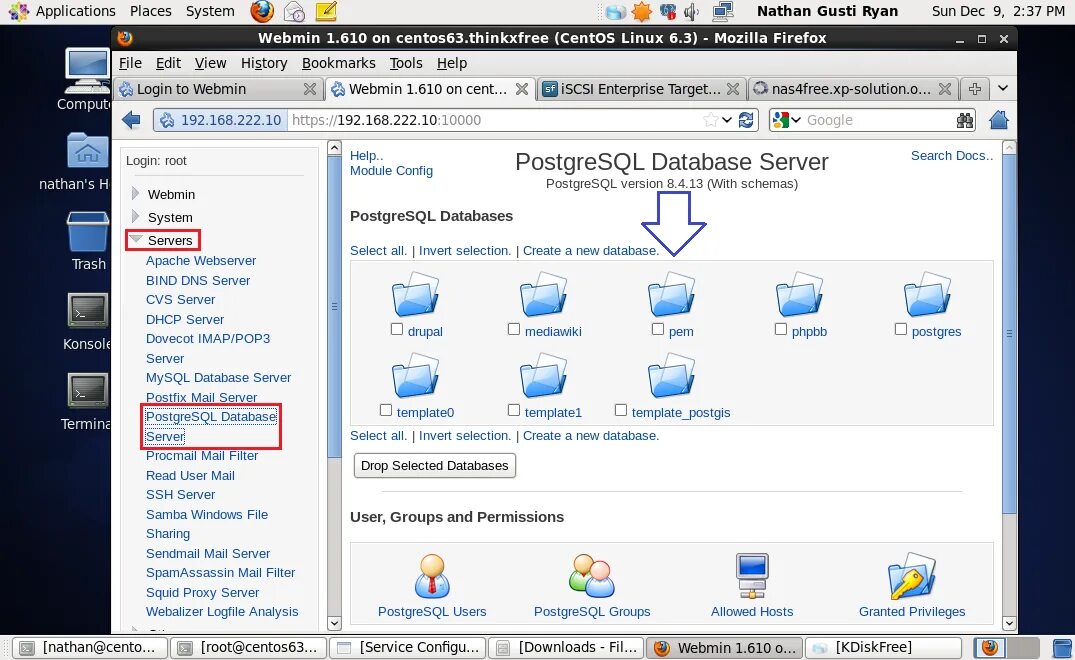Open the template0 database folder icon
This screenshot has height=660, width=1075.
415,376
